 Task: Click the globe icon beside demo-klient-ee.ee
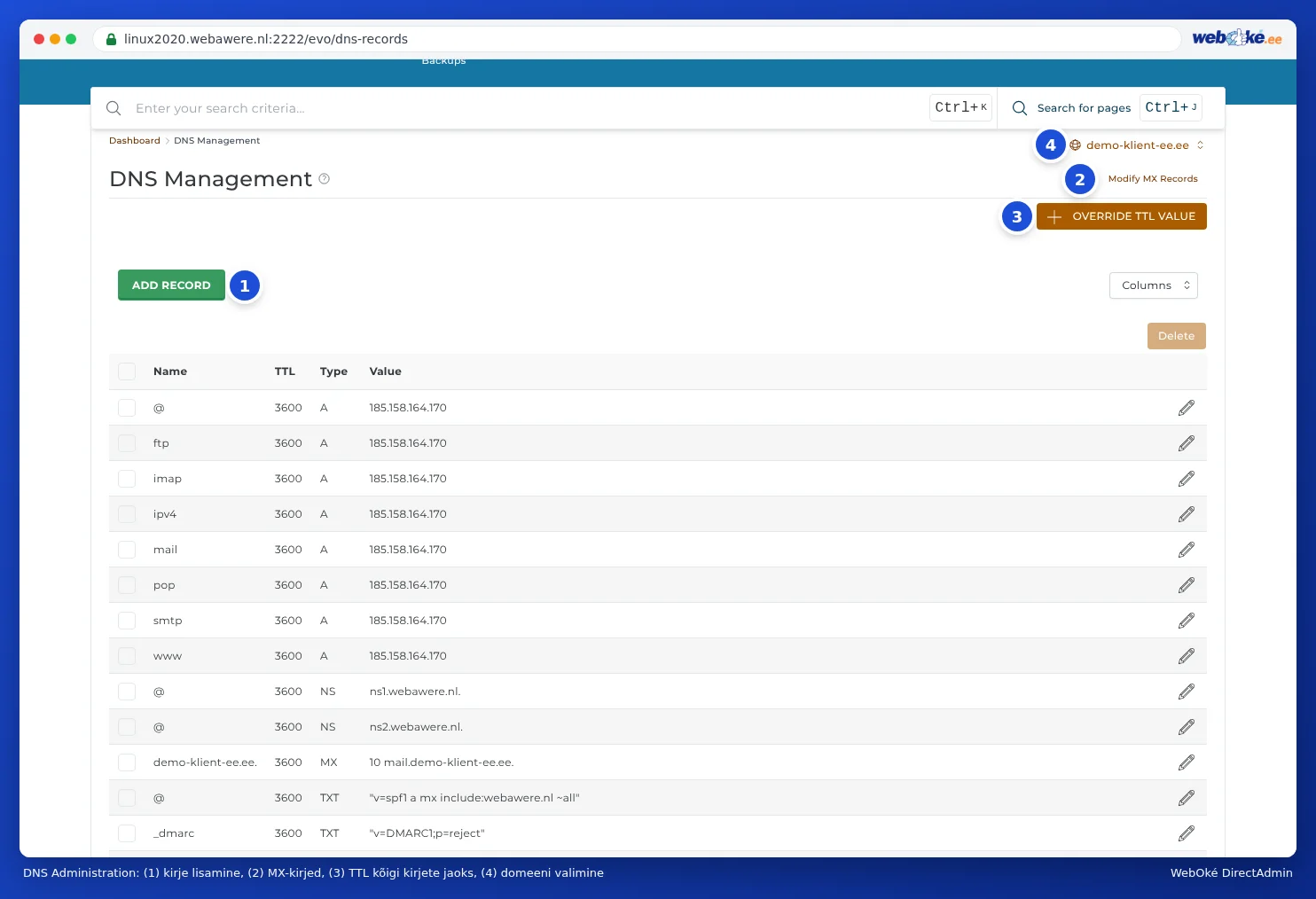pos(1075,145)
